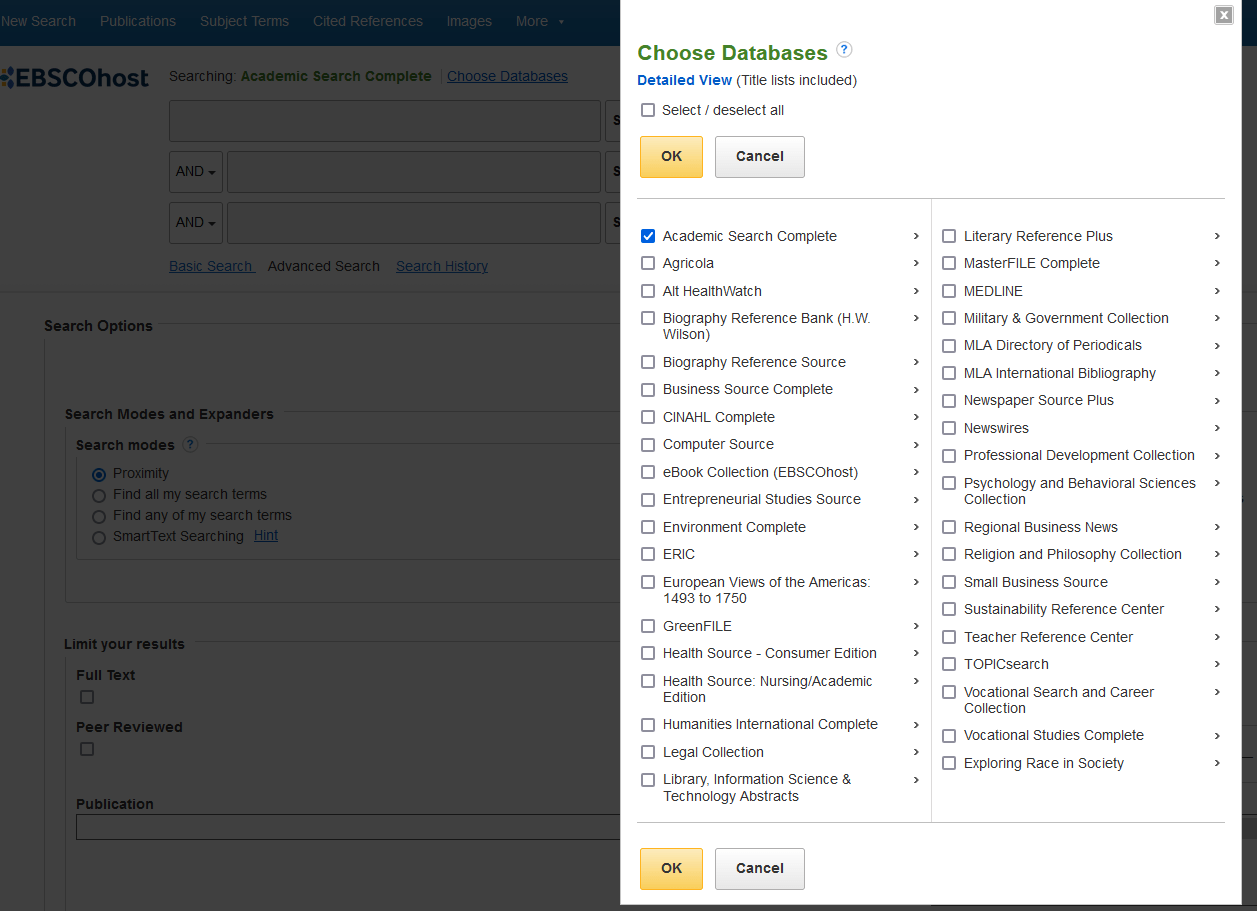The width and height of the screenshot is (1257, 911).
Task: Show details arrow for Computer Source
Action: pos(916,444)
